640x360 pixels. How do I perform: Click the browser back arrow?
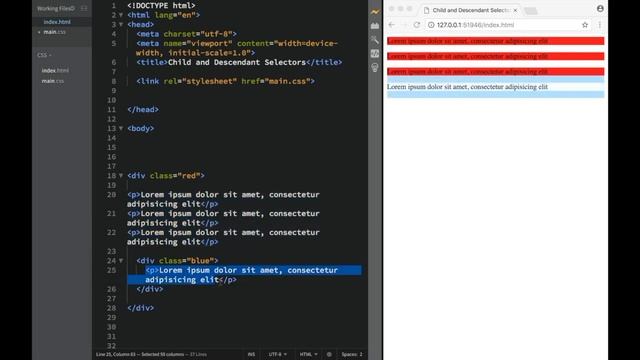pyautogui.click(x=392, y=25)
